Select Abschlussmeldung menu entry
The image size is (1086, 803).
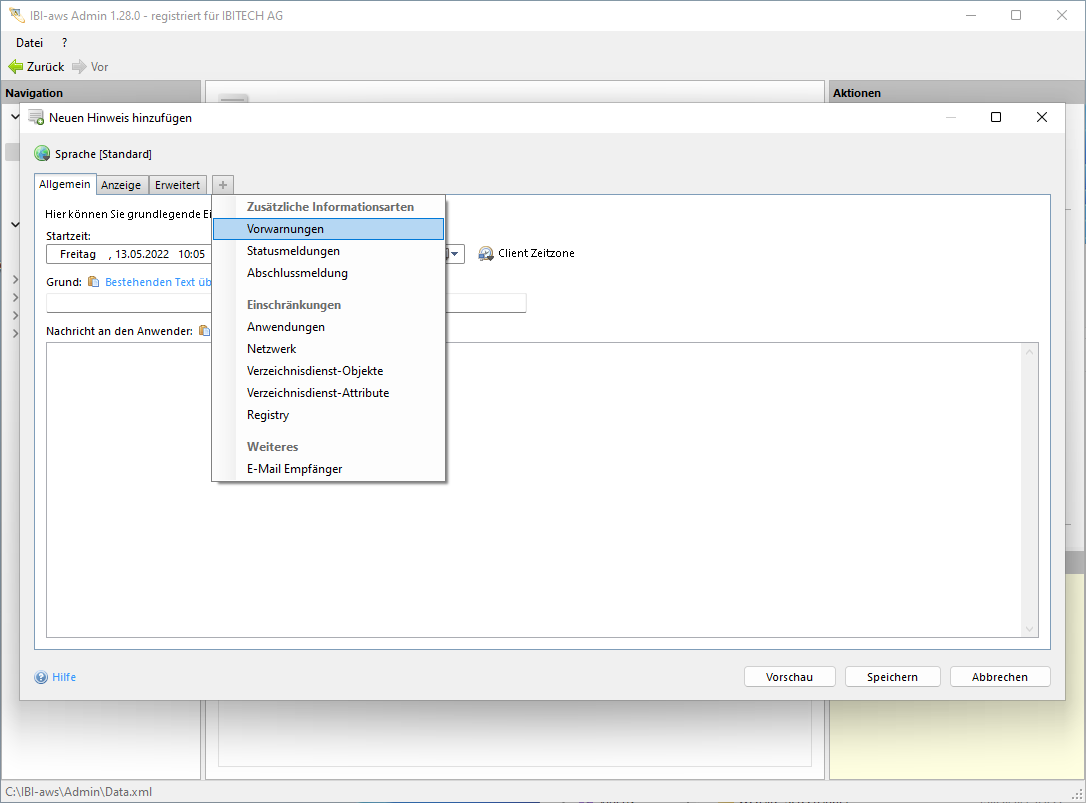pos(297,273)
